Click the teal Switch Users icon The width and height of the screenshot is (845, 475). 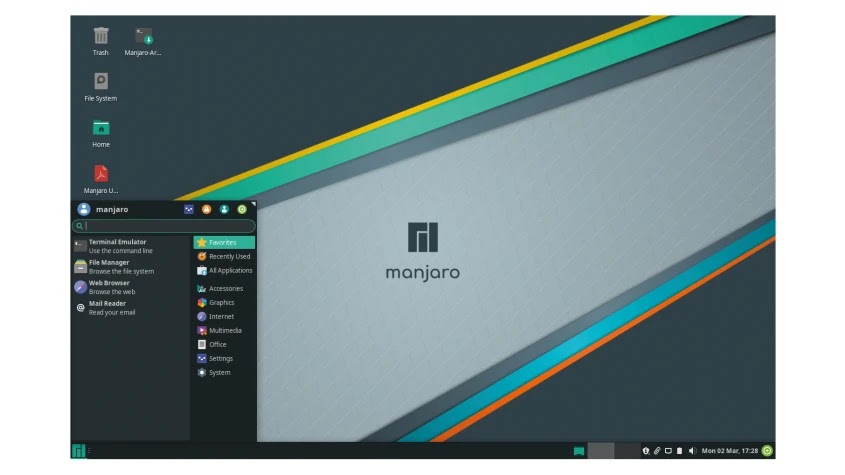224,209
